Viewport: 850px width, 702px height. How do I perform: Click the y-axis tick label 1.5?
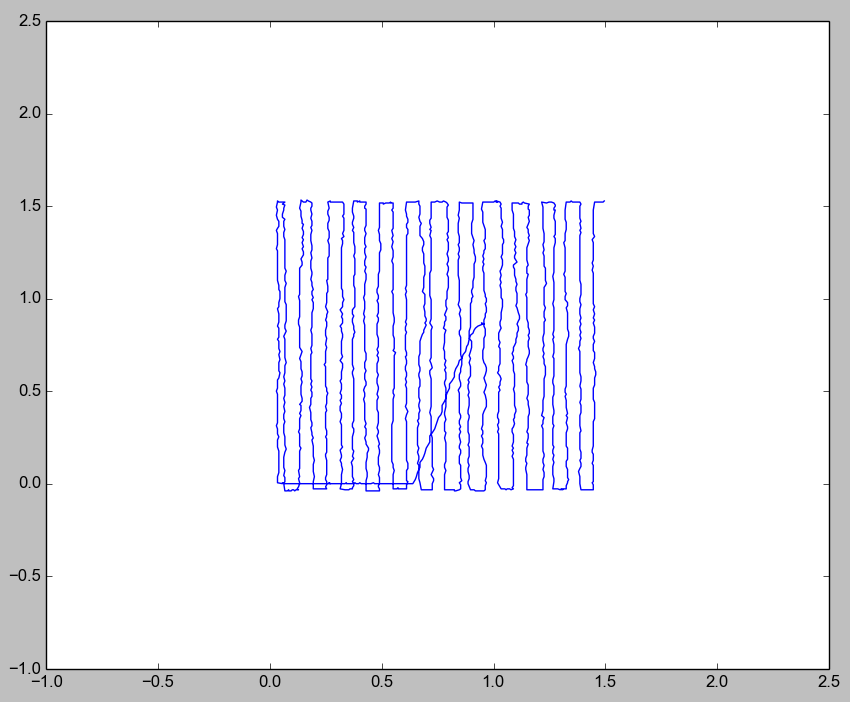30,205
